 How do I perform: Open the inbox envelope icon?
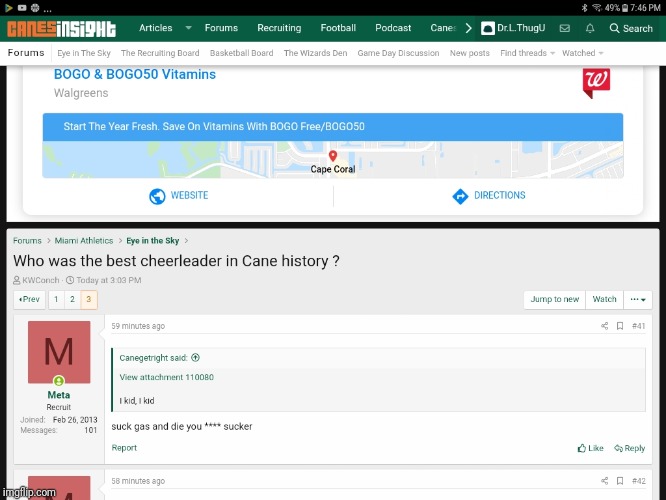pyautogui.click(x=564, y=28)
